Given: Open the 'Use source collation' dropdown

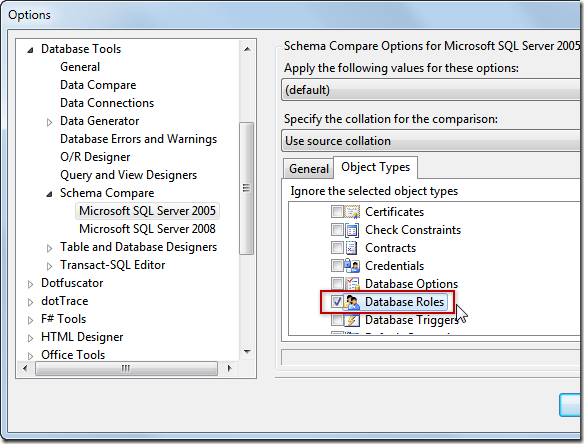Looking at the screenshot, I should point(432,141).
